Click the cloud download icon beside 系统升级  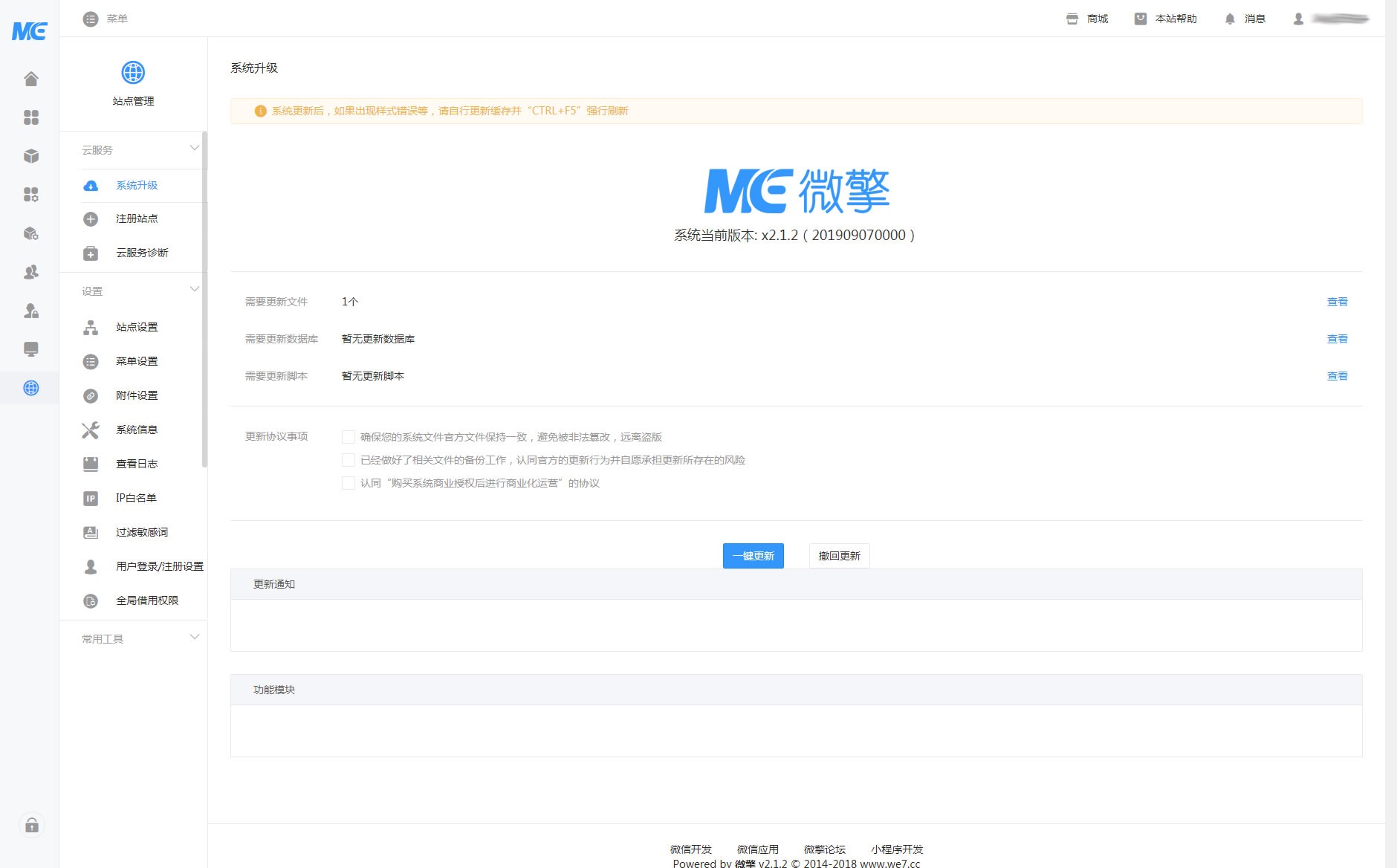91,186
